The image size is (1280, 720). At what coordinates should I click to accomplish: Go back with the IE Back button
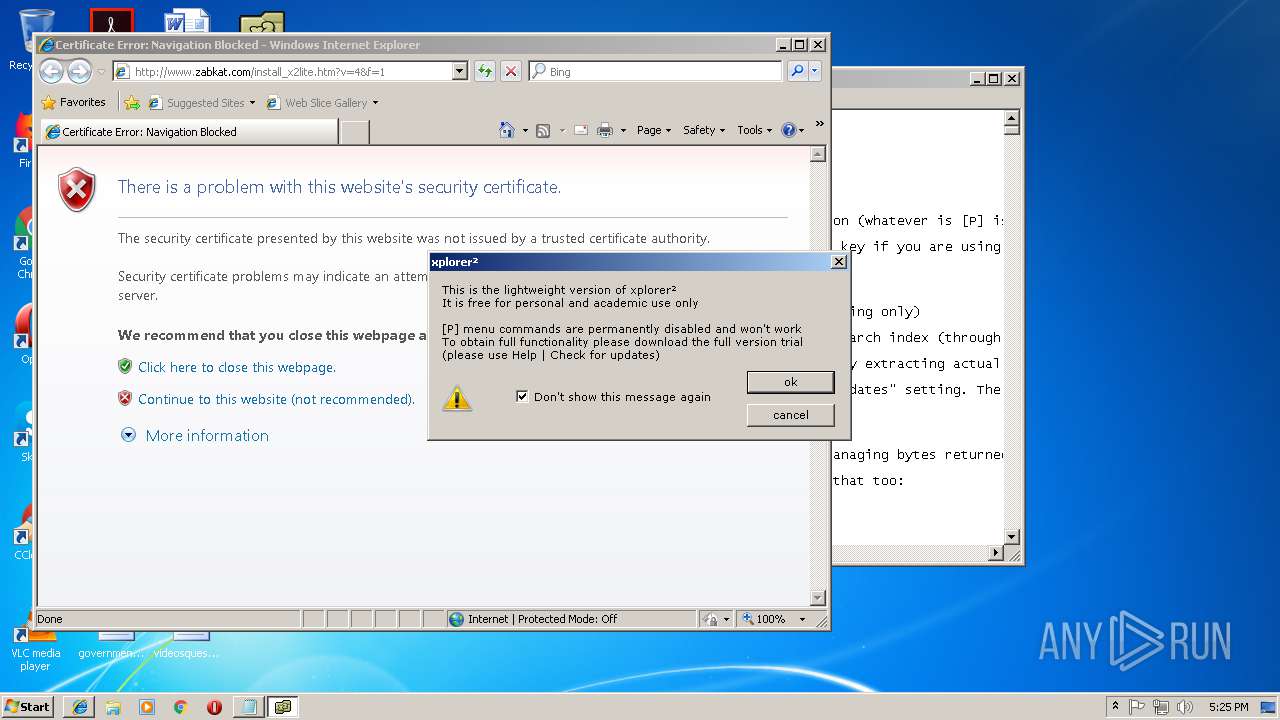pyautogui.click(x=52, y=71)
